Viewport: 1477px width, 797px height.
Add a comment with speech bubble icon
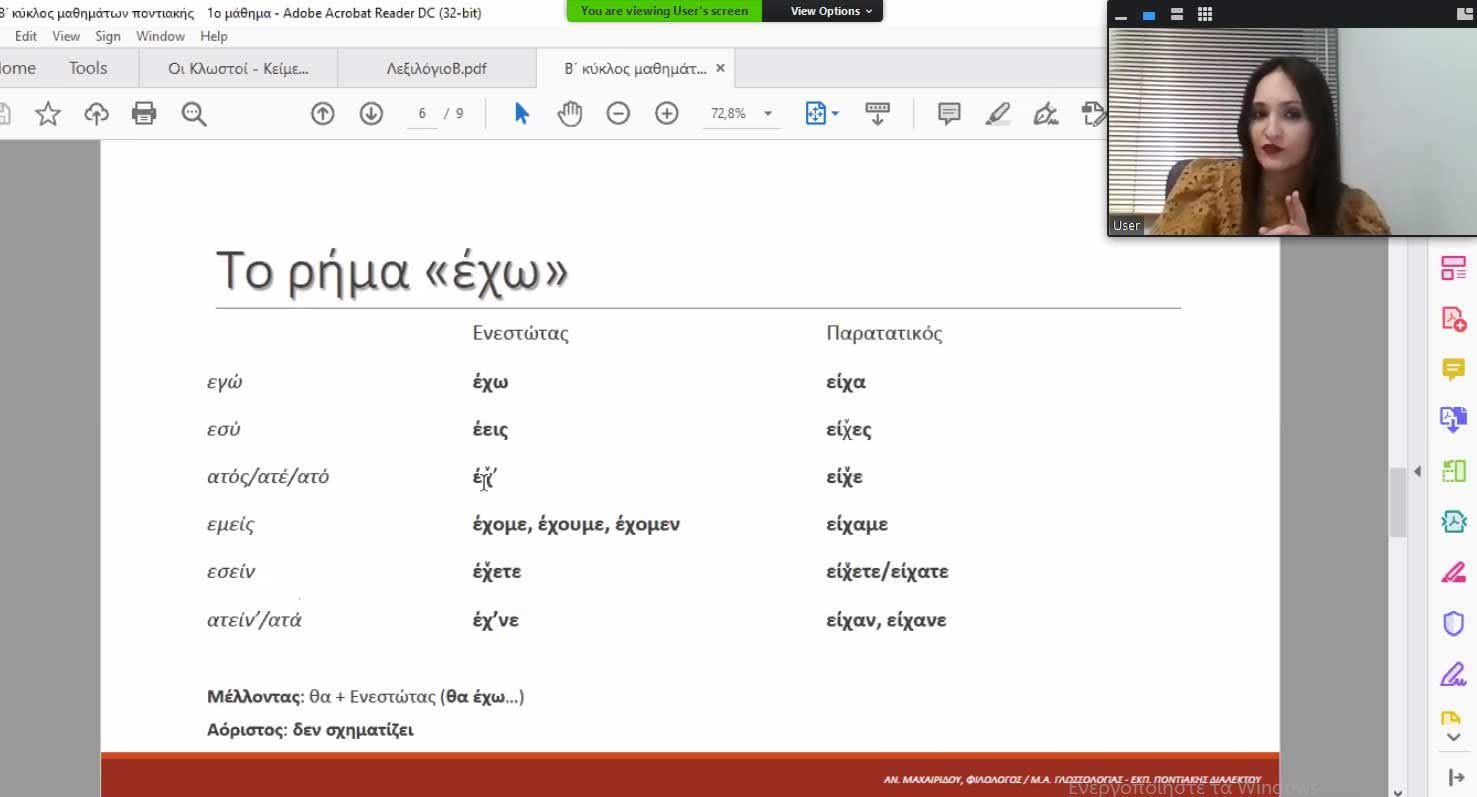(x=949, y=114)
